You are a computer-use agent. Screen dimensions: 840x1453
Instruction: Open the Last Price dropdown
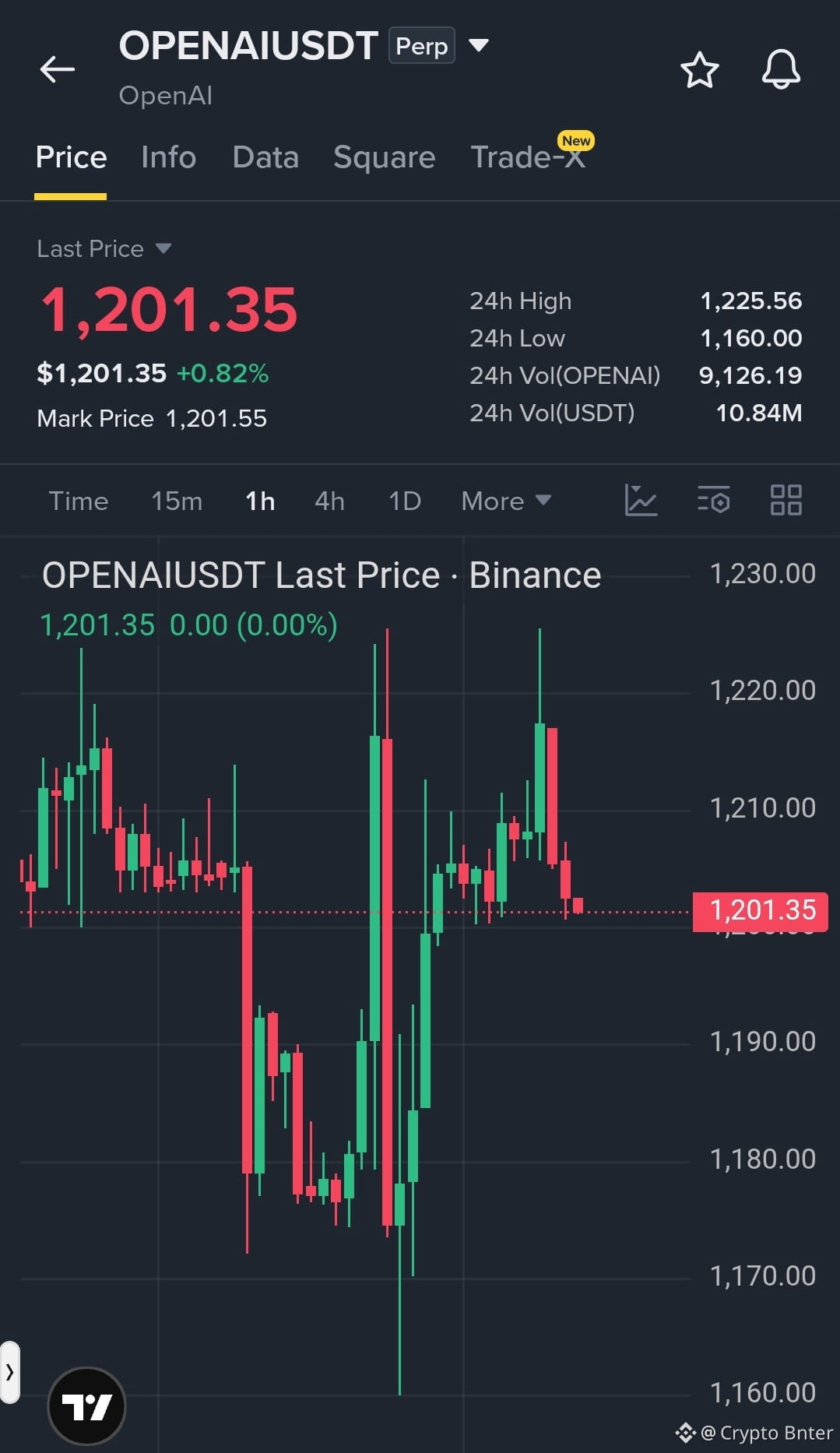pos(104,248)
